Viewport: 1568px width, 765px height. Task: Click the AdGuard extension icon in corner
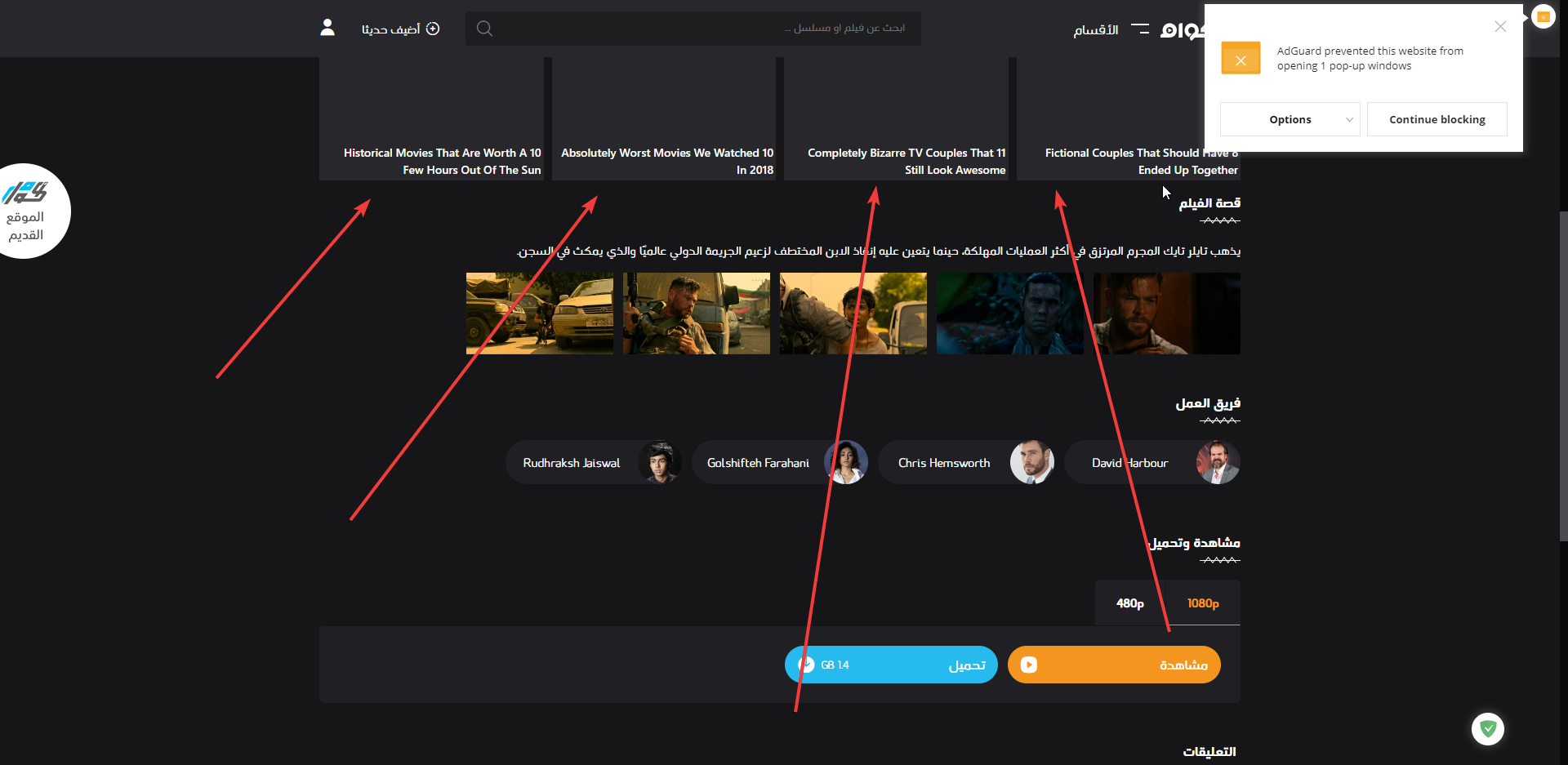(1543, 16)
